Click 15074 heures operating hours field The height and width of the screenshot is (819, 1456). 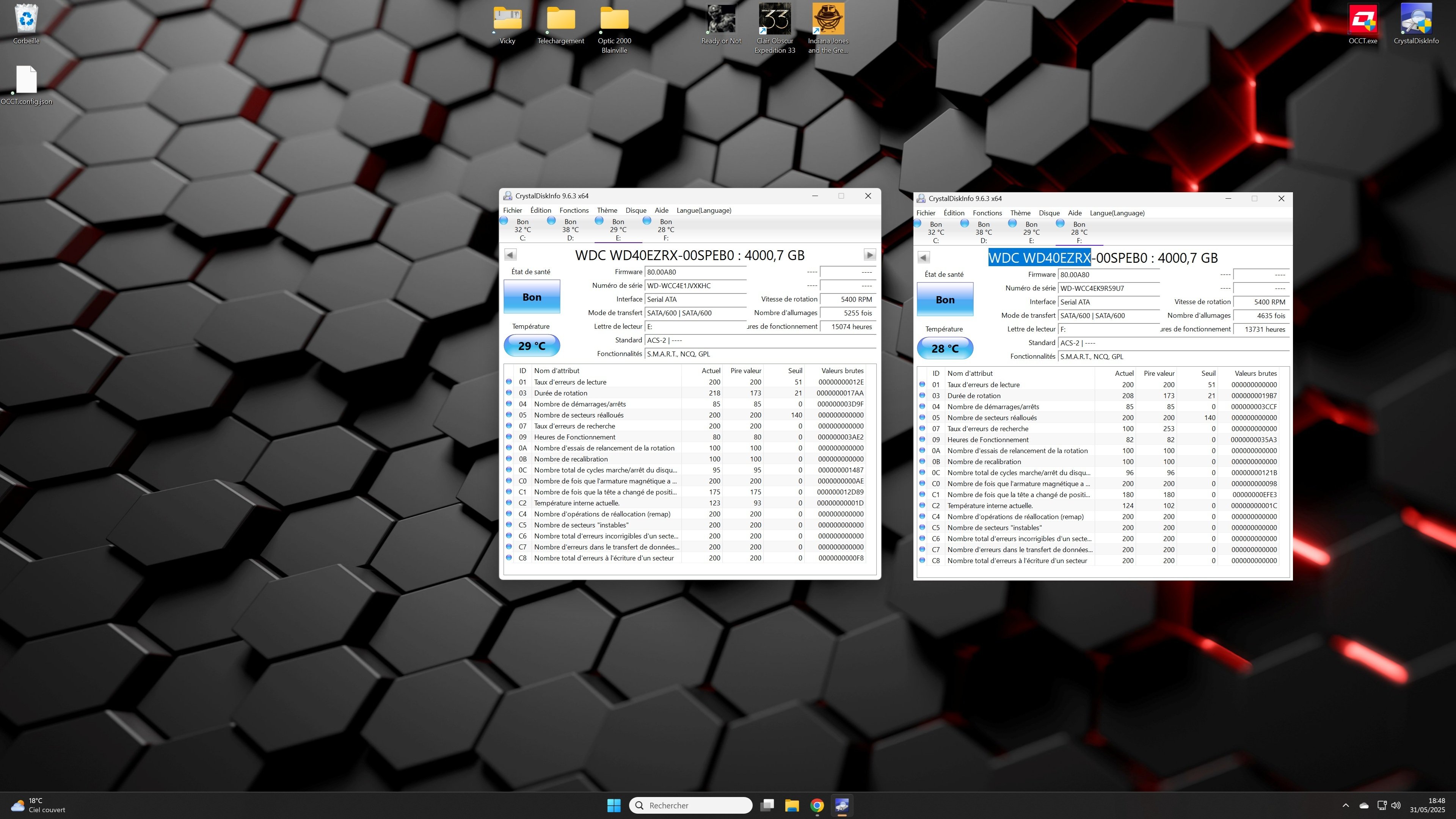848,327
